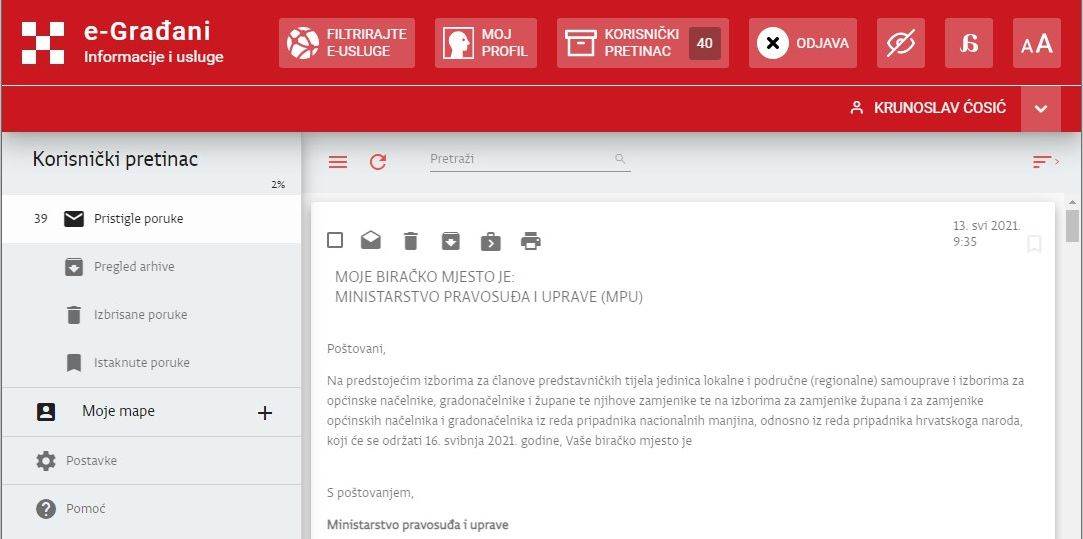Open Pristigle poruke inbox folder
Image resolution: width=1083 pixels, height=539 pixels.
(151, 219)
